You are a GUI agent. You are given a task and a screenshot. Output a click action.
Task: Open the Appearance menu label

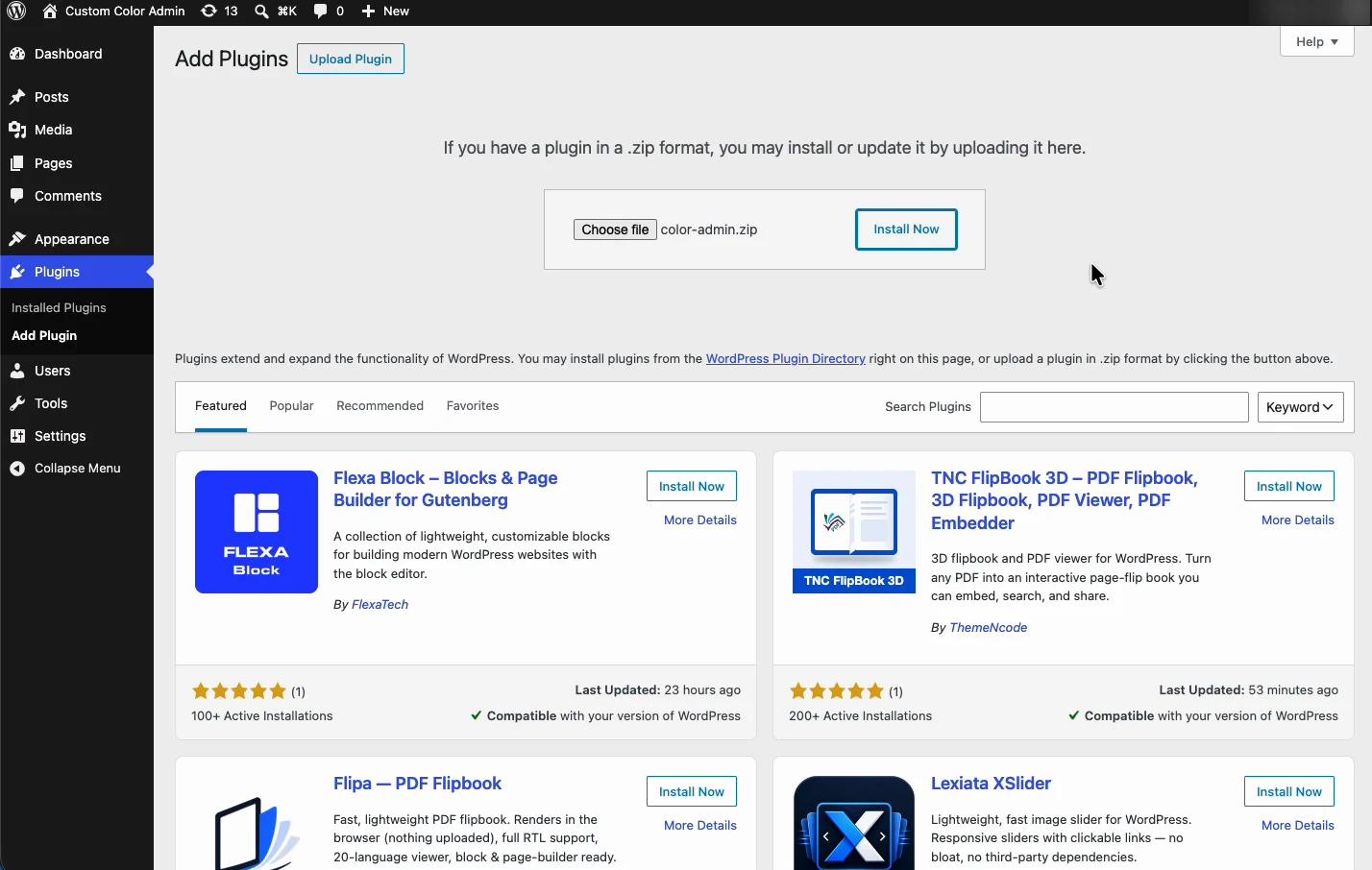(x=72, y=239)
